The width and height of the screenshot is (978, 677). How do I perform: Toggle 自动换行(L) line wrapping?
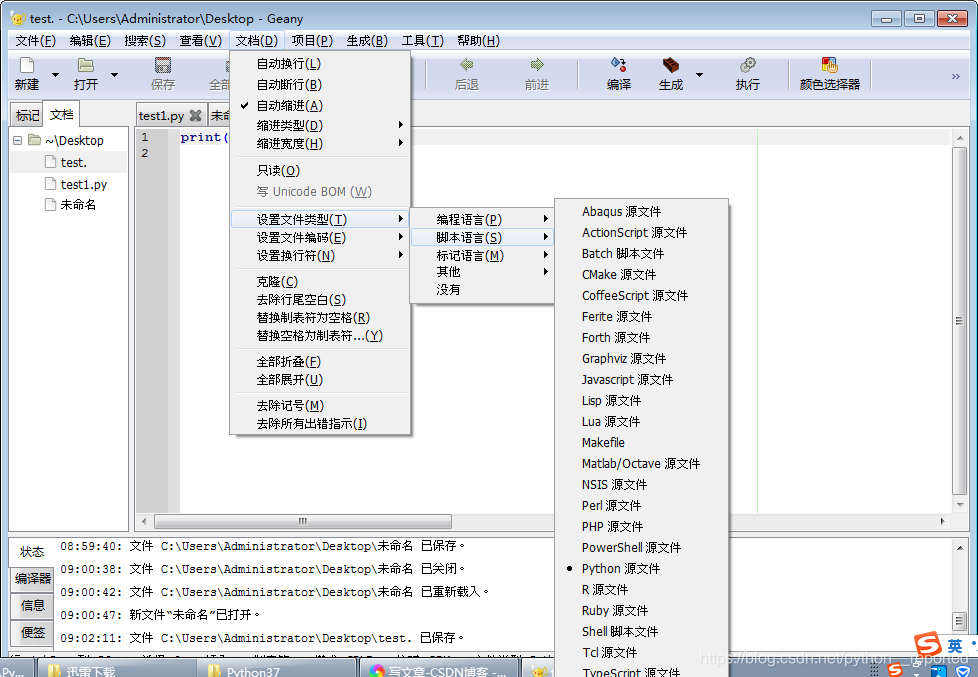[321, 64]
